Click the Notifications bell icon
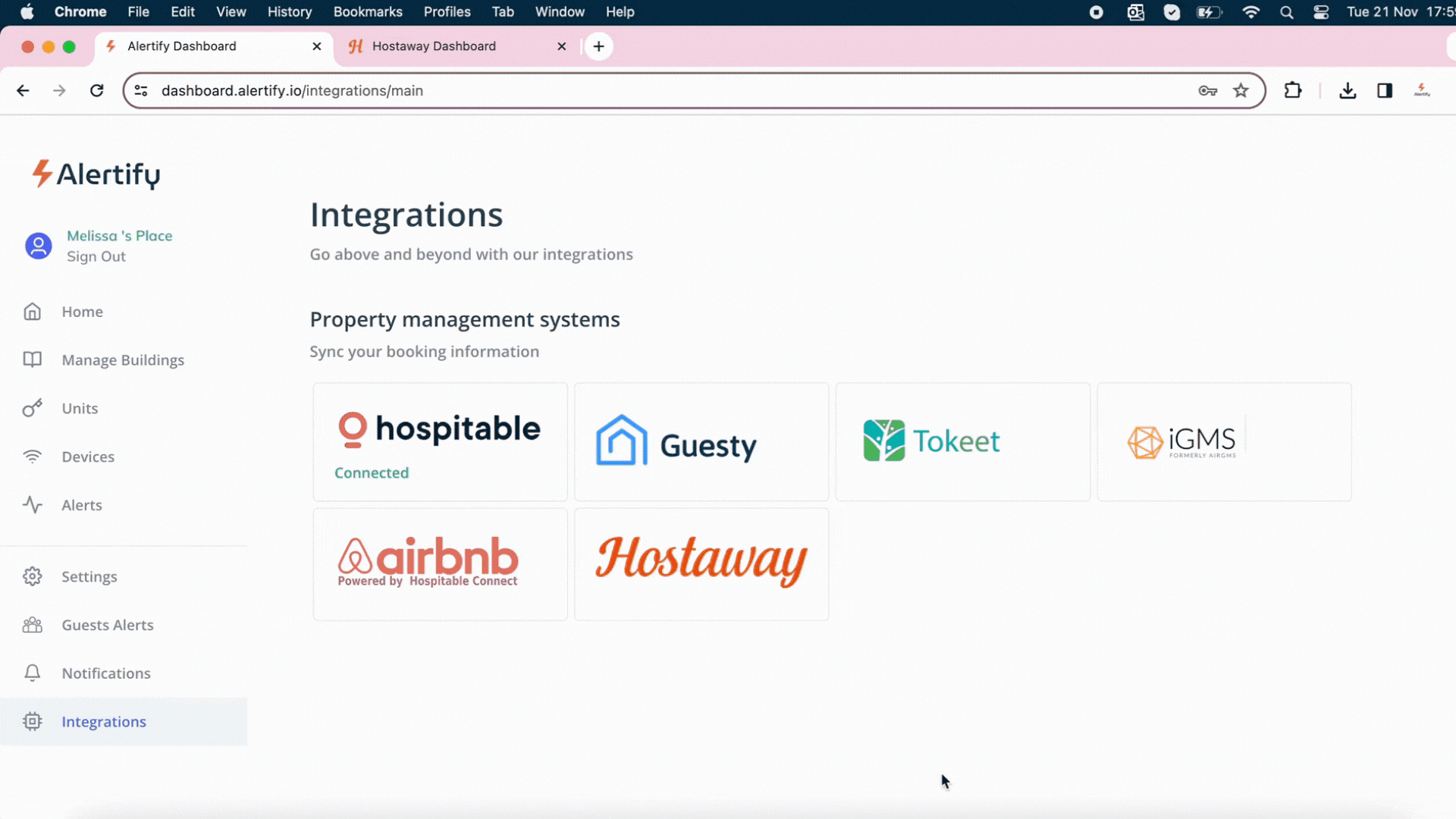Image resolution: width=1456 pixels, height=819 pixels. coord(32,673)
